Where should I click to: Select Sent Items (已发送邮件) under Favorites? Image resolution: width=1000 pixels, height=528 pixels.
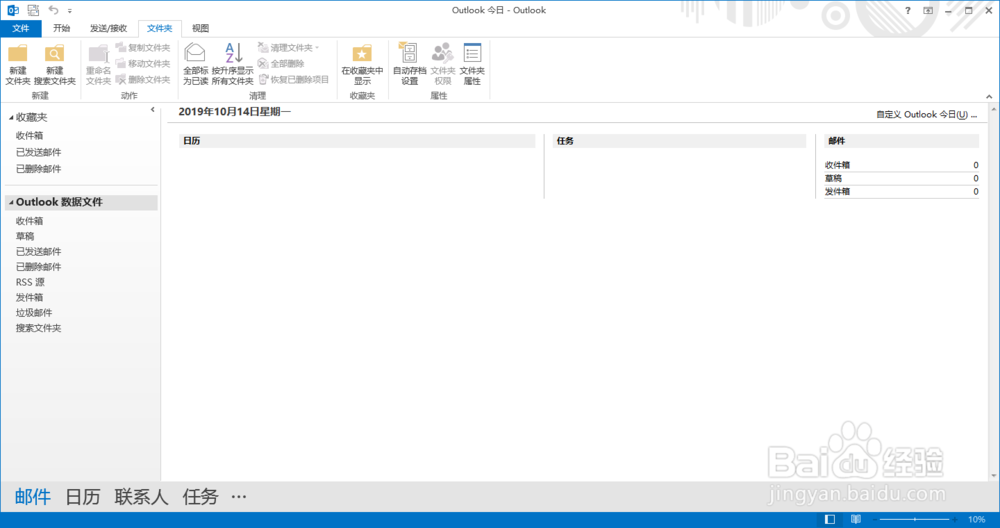[38, 152]
